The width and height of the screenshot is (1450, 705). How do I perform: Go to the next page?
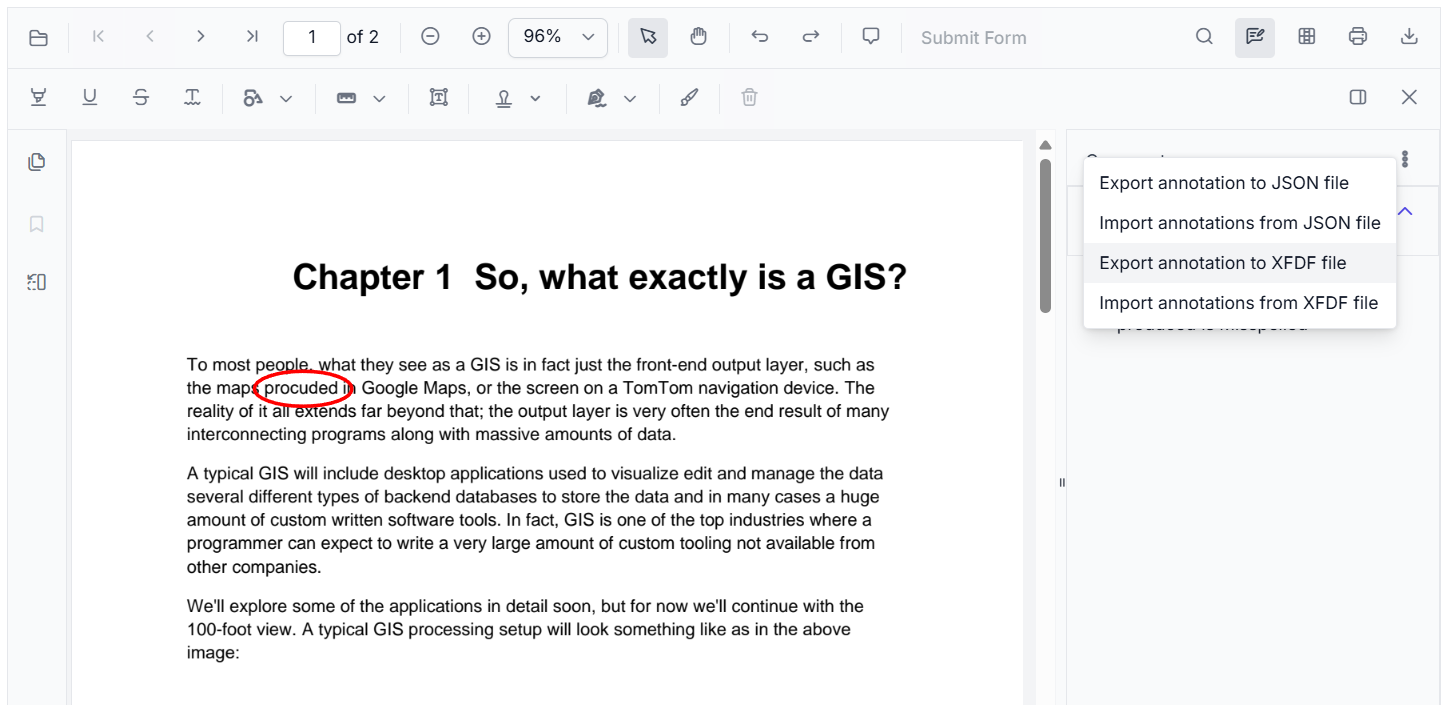pyautogui.click(x=201, y=37)
